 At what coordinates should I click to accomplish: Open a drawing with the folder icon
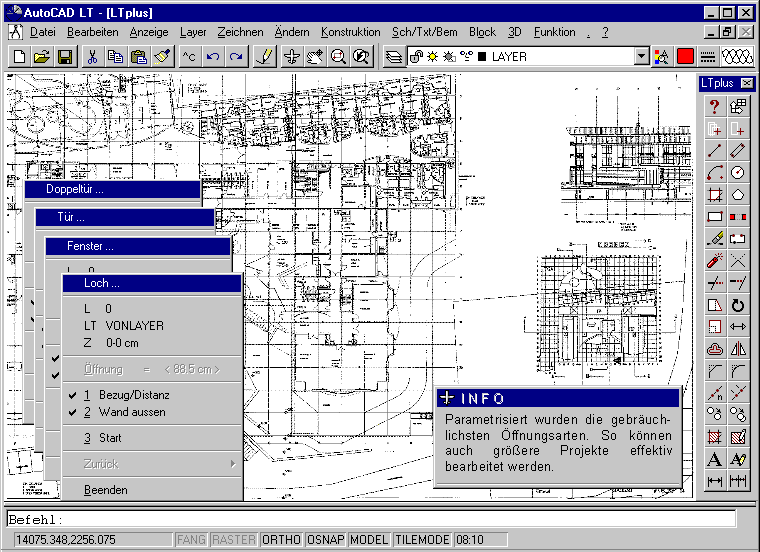42,57
